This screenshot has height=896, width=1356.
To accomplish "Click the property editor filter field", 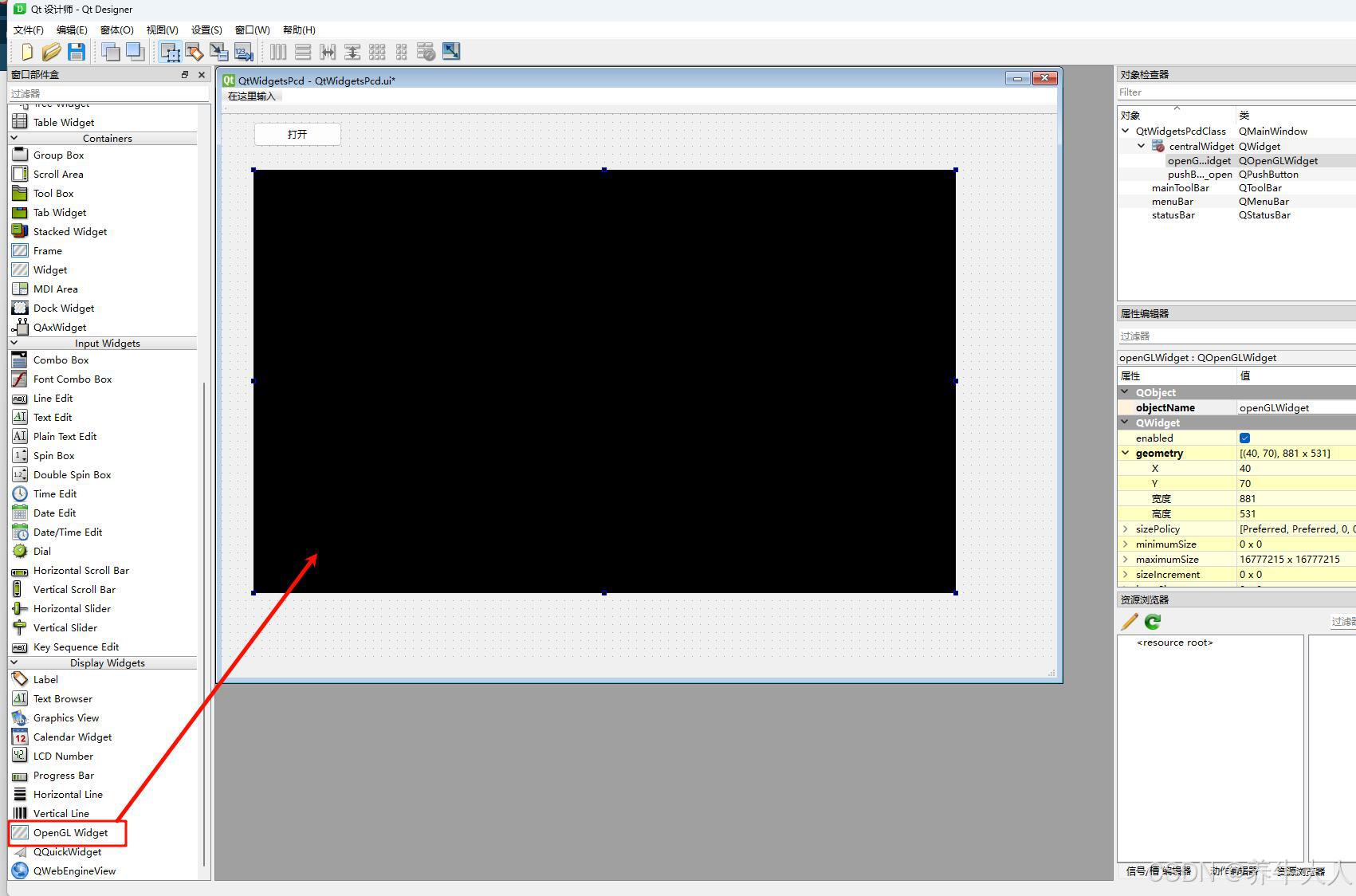I will pyautogui.click(x=1236, y=336).
